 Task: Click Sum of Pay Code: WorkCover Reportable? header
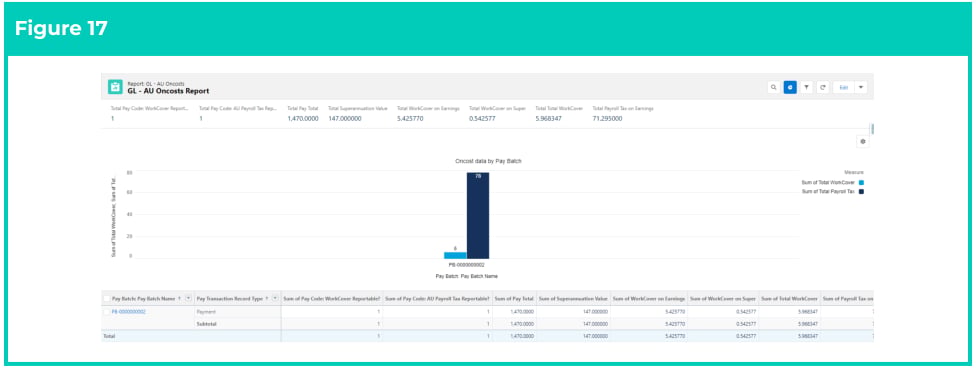click(332, 299)
